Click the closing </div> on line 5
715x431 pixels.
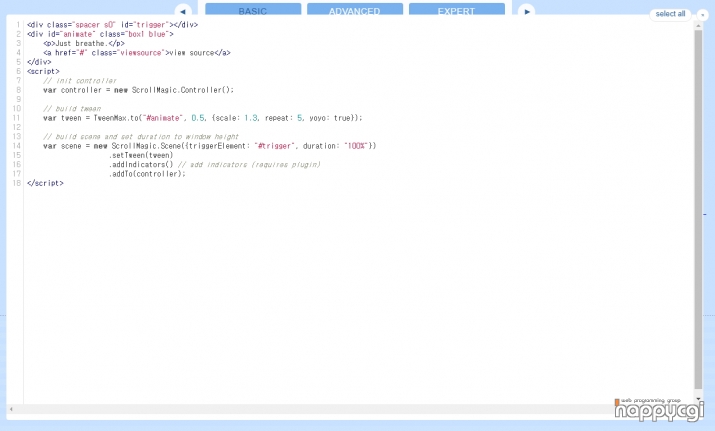point(39,62)
